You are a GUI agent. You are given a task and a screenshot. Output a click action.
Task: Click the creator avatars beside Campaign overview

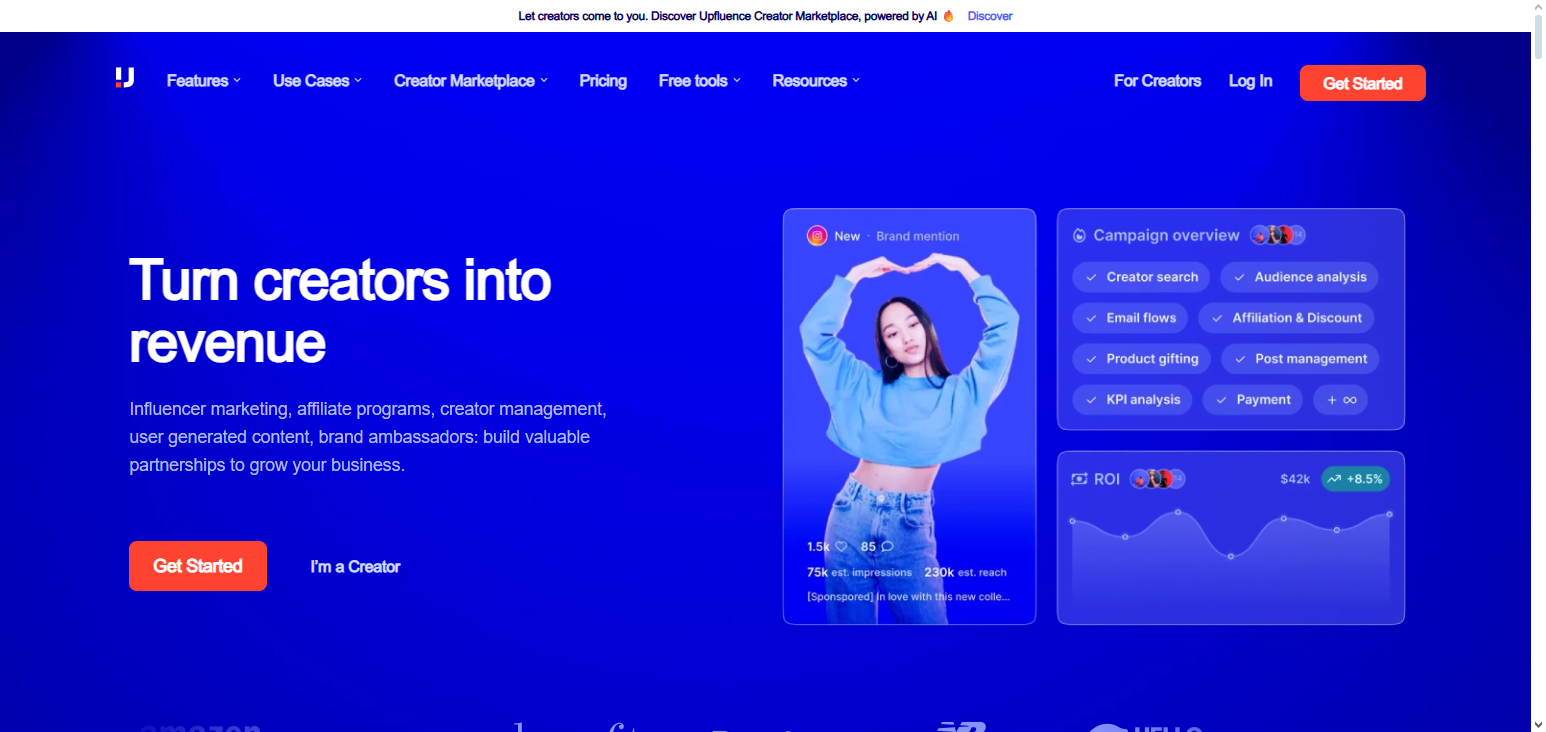tap(1278, 234)
